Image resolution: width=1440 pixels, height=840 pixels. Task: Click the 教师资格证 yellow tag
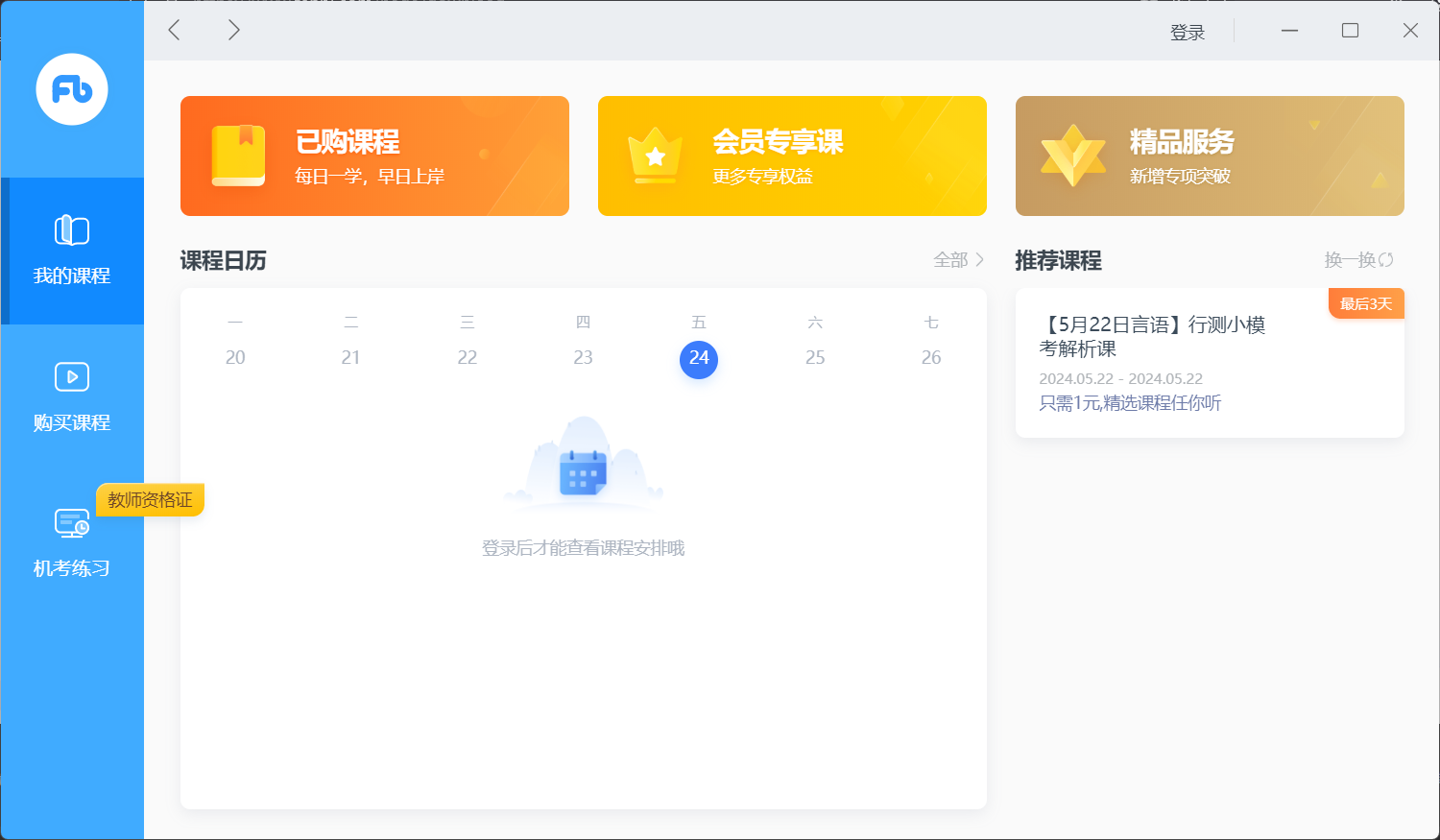coord(150,500)
